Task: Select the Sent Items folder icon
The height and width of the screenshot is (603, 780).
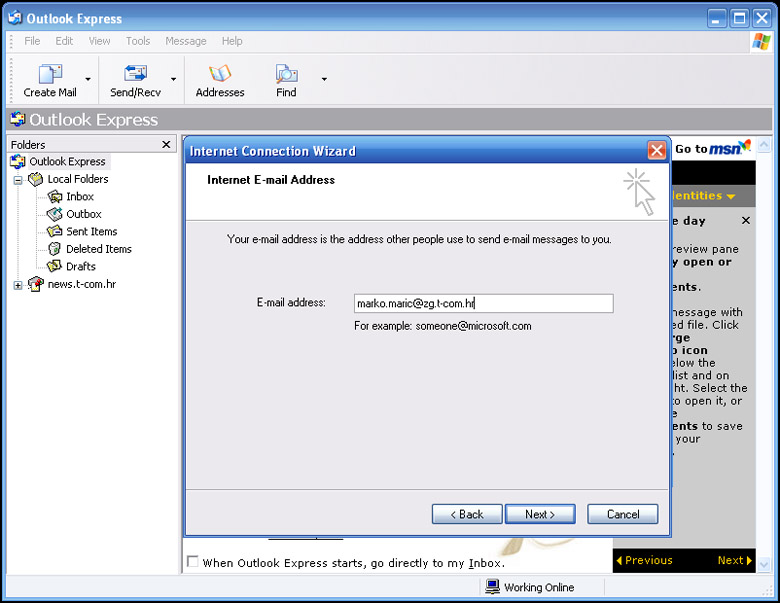Action: tap(54, 231)
